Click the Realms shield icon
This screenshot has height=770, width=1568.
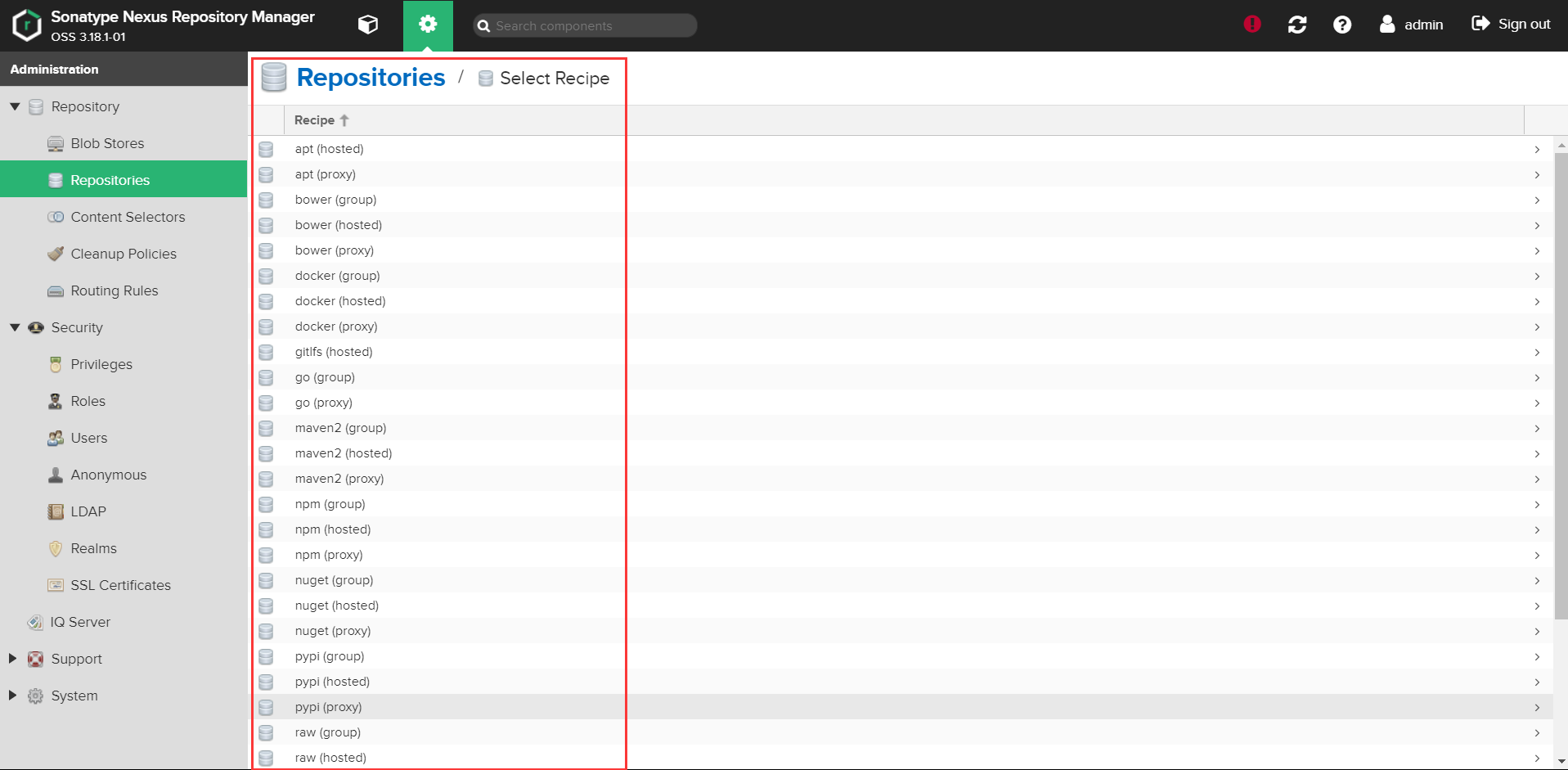coord(56,548)
